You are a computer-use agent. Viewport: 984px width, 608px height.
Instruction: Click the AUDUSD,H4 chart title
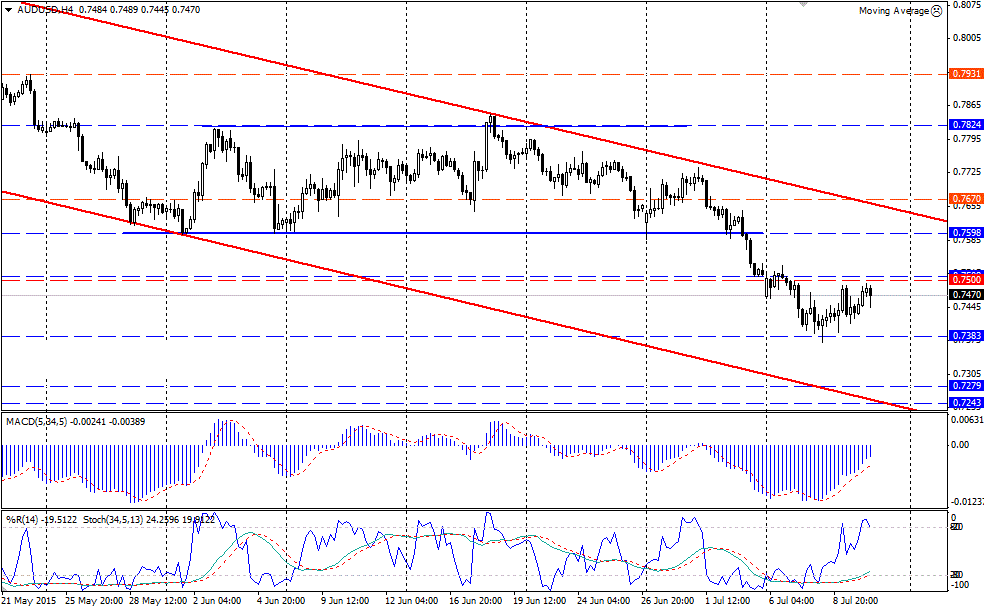tap(45, 9)
